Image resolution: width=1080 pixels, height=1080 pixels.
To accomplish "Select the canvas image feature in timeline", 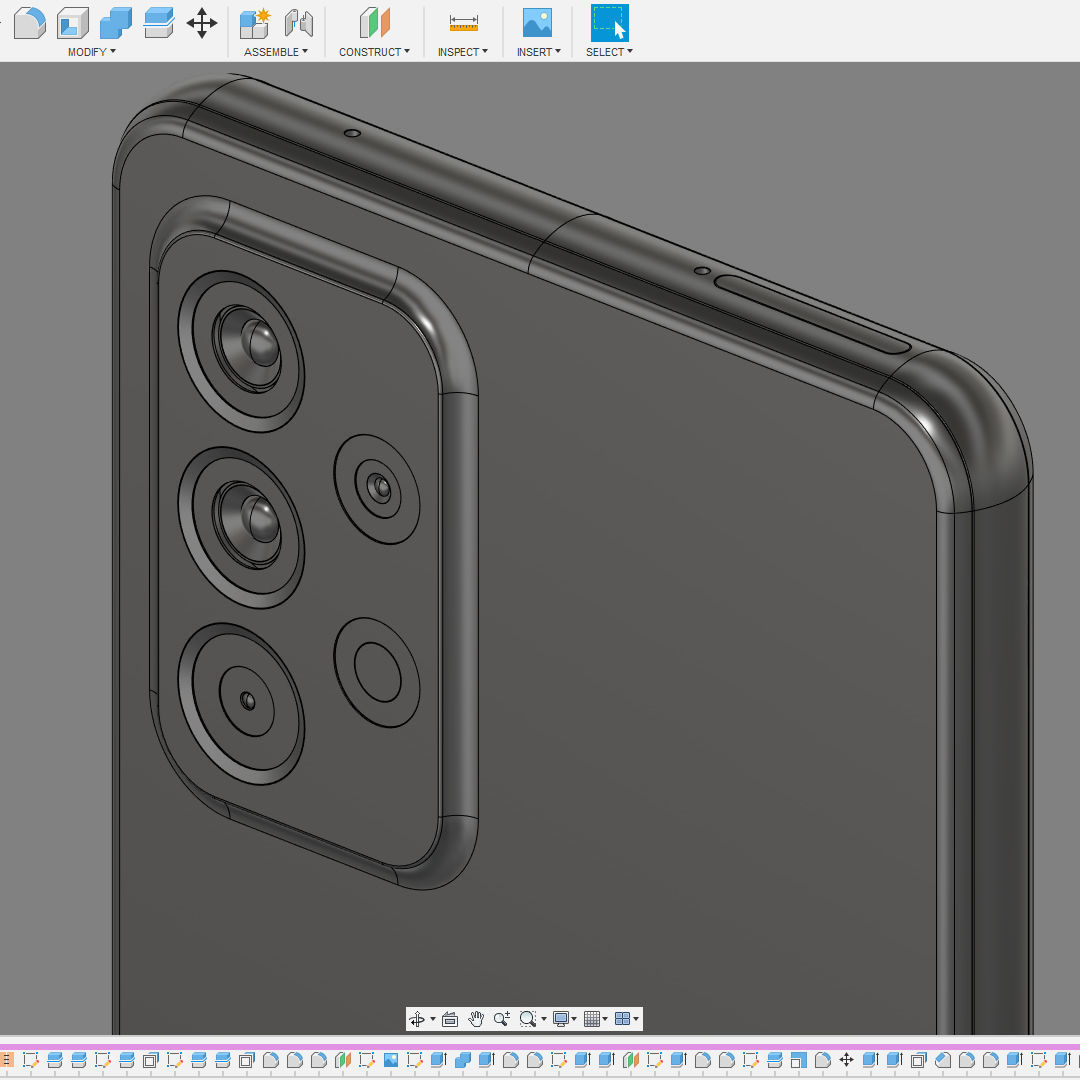I will 391,1059.
